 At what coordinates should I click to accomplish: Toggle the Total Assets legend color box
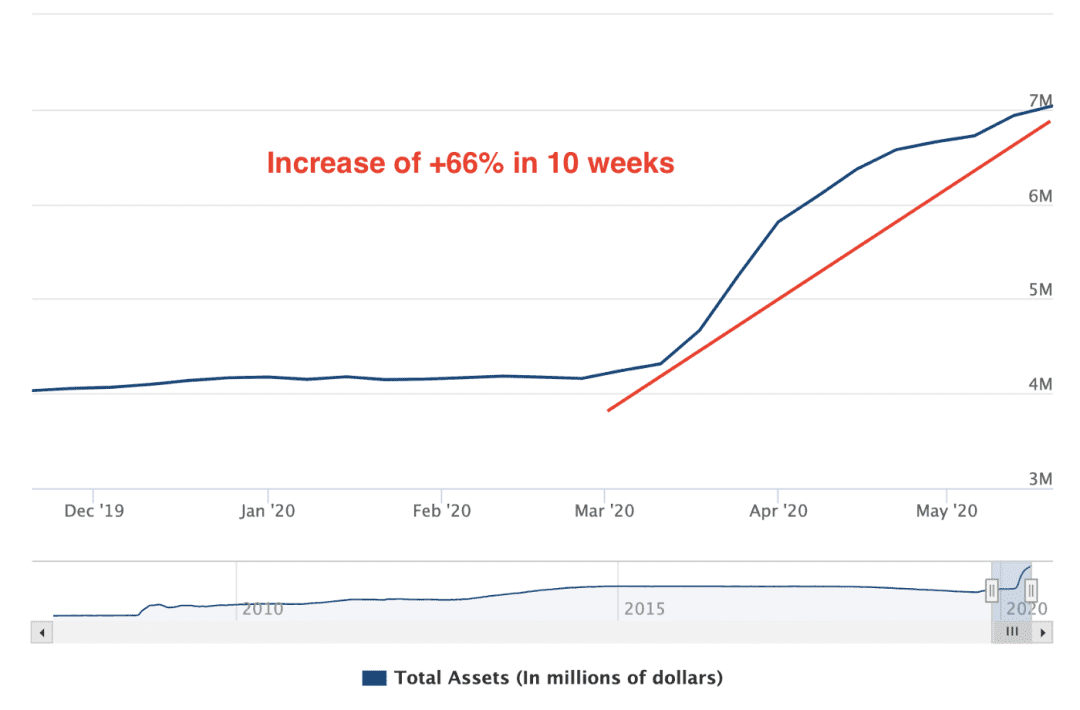click(x=374, y=678)
